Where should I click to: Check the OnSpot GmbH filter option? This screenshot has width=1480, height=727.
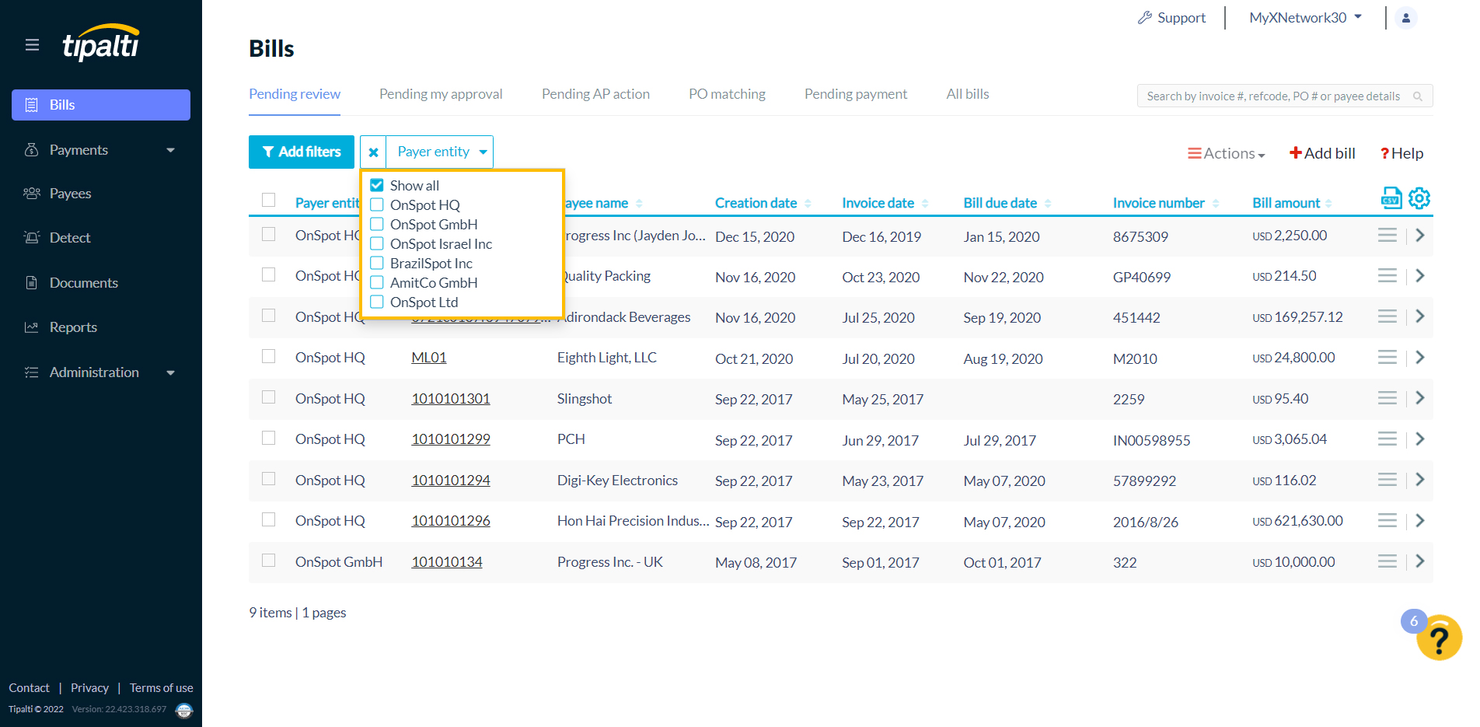[x=377, y=224]
